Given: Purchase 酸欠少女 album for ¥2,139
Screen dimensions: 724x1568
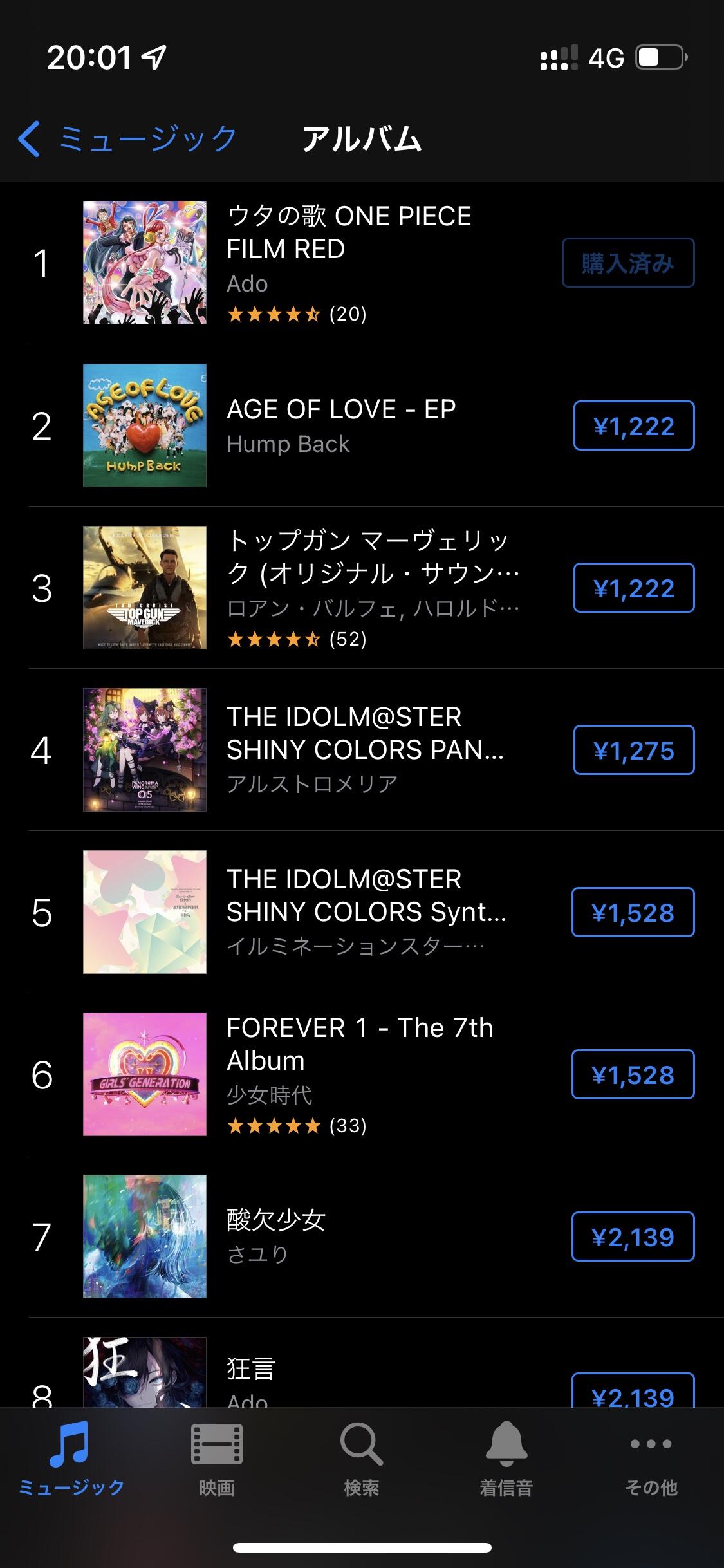Looking at the screenshot, I should click(x=633, y=1237).
